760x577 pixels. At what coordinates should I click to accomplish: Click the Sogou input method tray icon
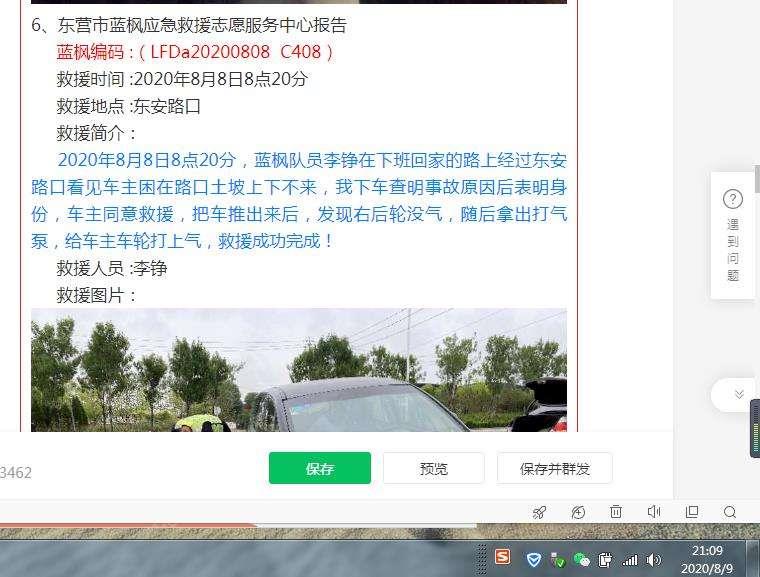coord(503,557)
